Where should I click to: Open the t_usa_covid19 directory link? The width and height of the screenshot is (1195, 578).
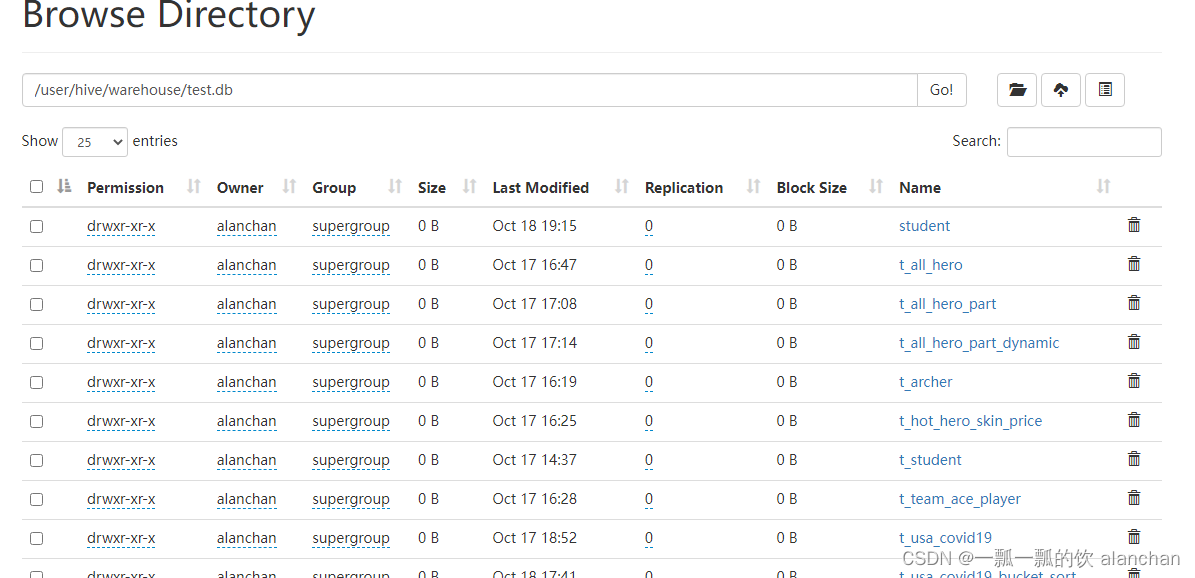(946, 538)
